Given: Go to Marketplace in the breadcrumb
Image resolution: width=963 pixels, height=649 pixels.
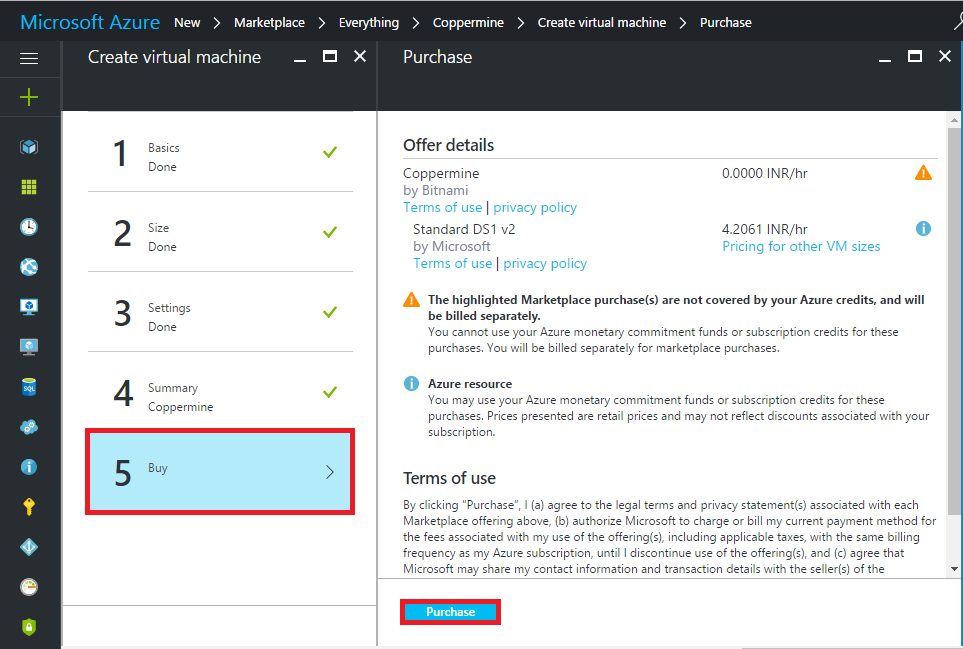Looking at the screenshot, I should [x=269, y=22].
